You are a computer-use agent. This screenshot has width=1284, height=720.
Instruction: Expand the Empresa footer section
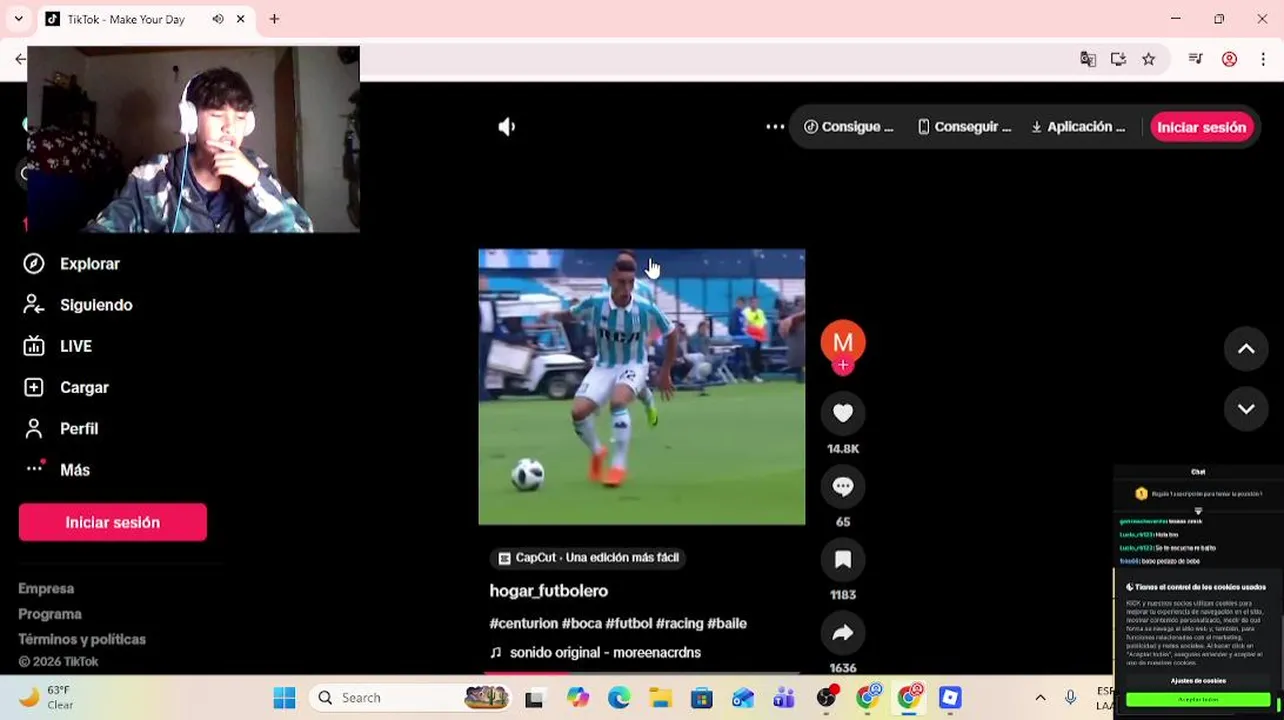46,588
